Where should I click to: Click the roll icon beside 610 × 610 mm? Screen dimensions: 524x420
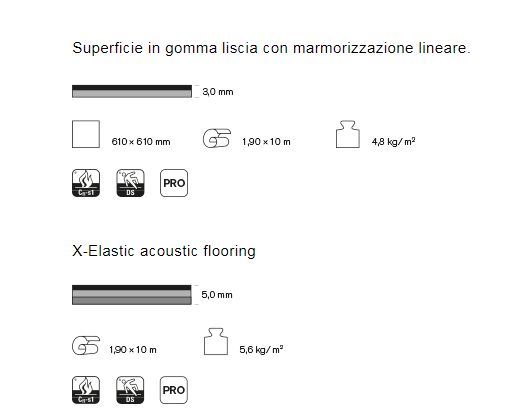(x=217, y=138)
